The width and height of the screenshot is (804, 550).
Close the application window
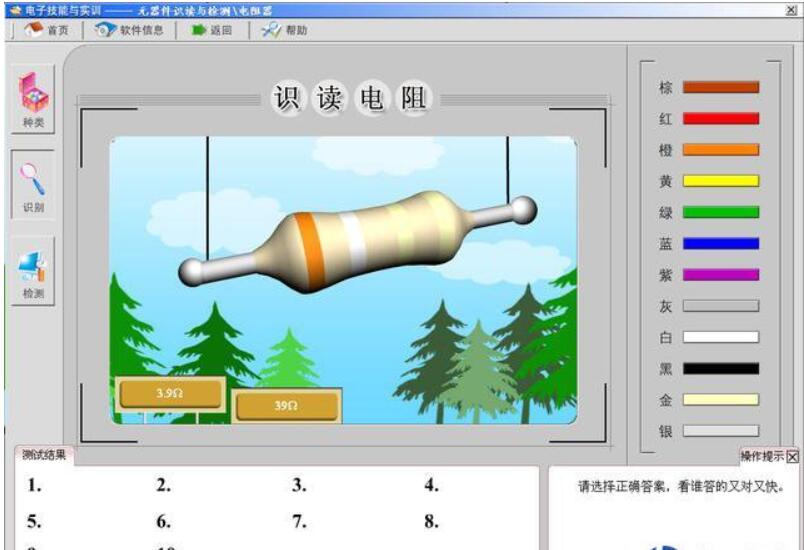792,10
